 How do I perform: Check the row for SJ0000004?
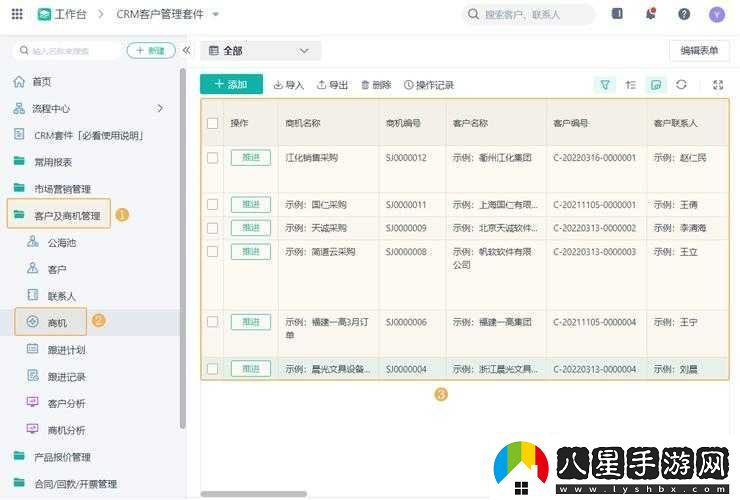[212, 369]
